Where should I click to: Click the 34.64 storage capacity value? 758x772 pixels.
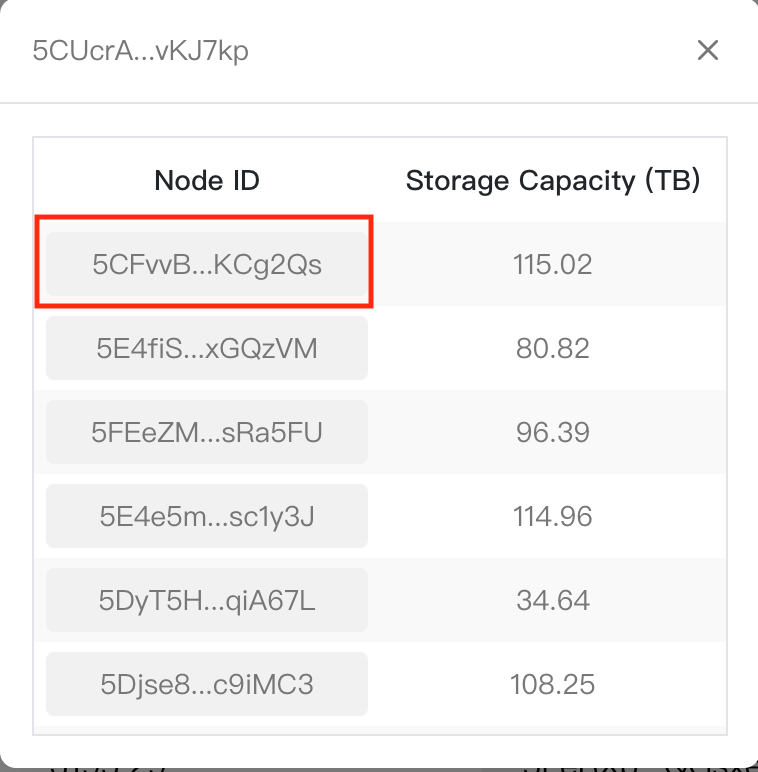tap(553, 601)
